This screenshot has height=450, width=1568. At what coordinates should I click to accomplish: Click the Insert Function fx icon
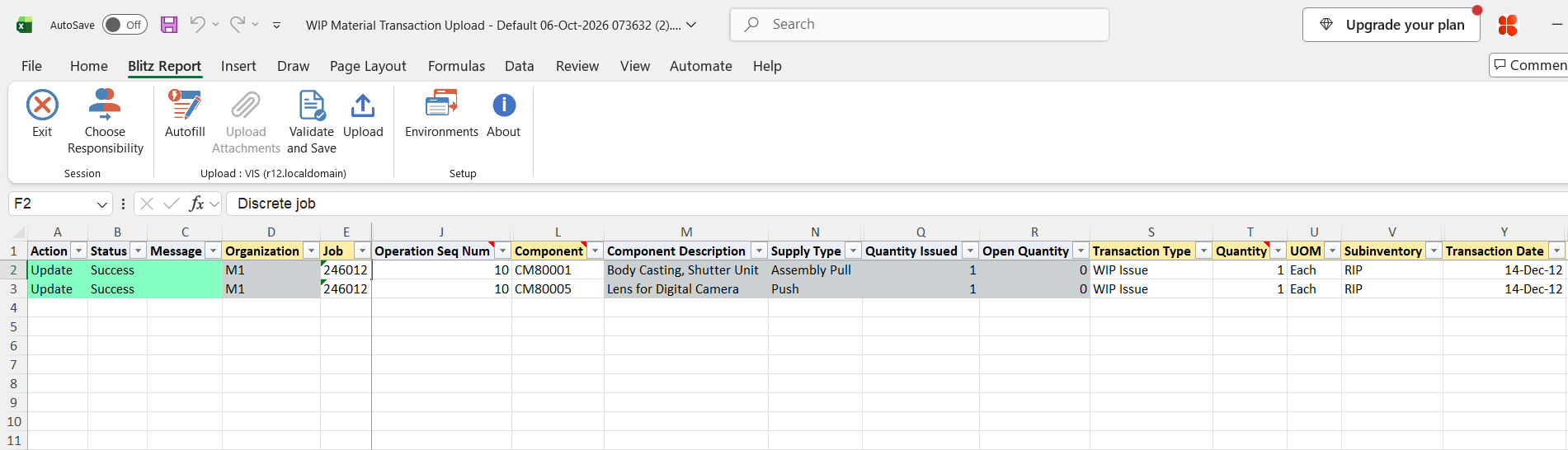click(196, 204)
